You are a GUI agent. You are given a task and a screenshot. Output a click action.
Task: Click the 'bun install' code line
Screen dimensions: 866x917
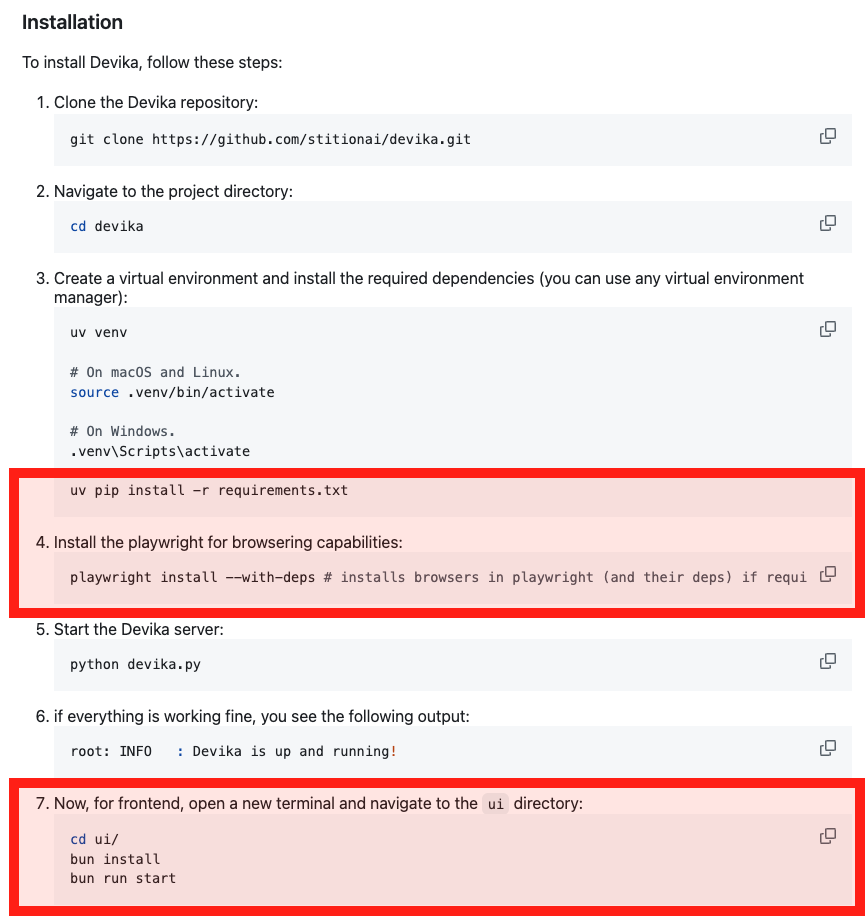pyautogui.click(x=115, y=859)
